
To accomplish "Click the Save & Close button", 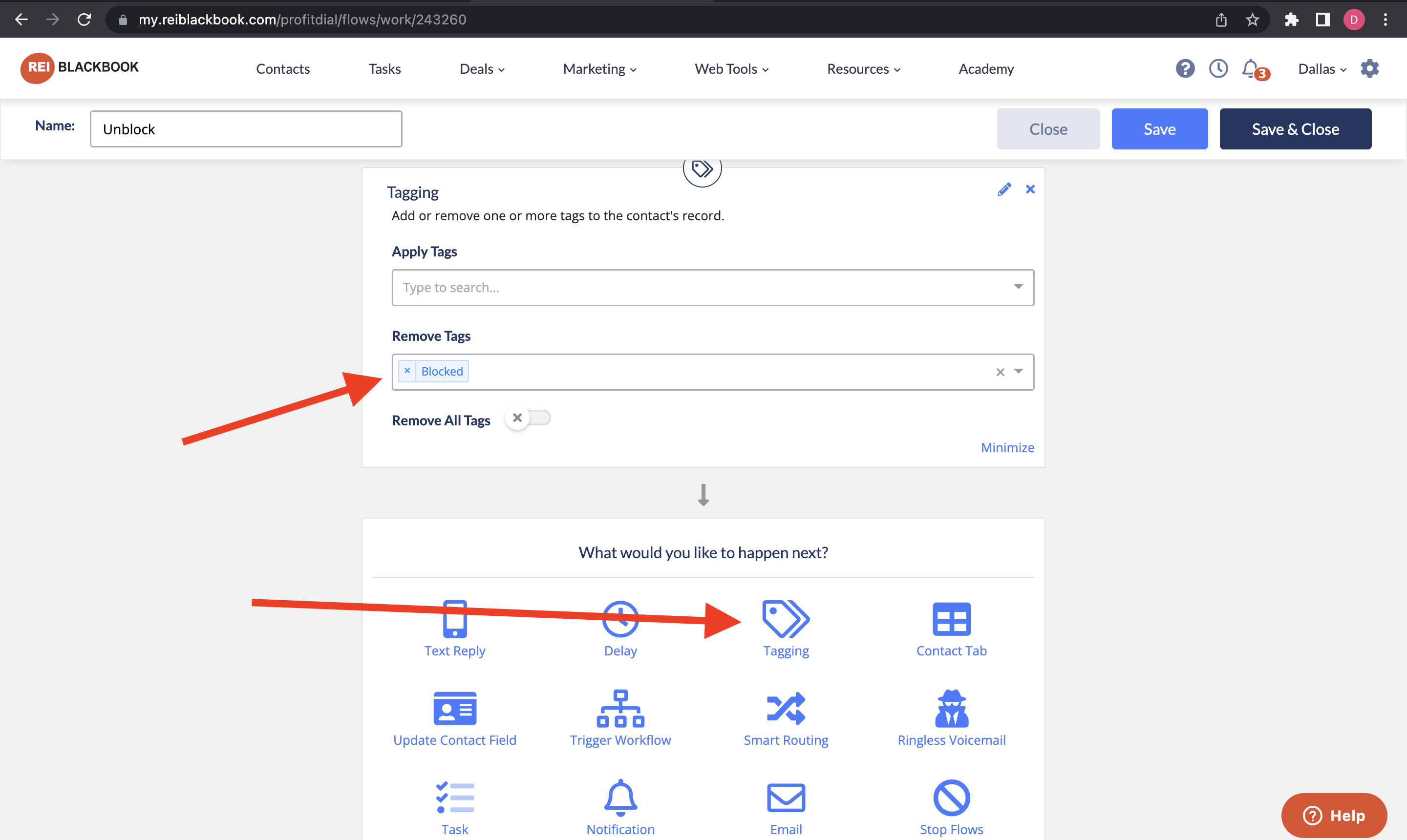I will (x=1295, y=129).
